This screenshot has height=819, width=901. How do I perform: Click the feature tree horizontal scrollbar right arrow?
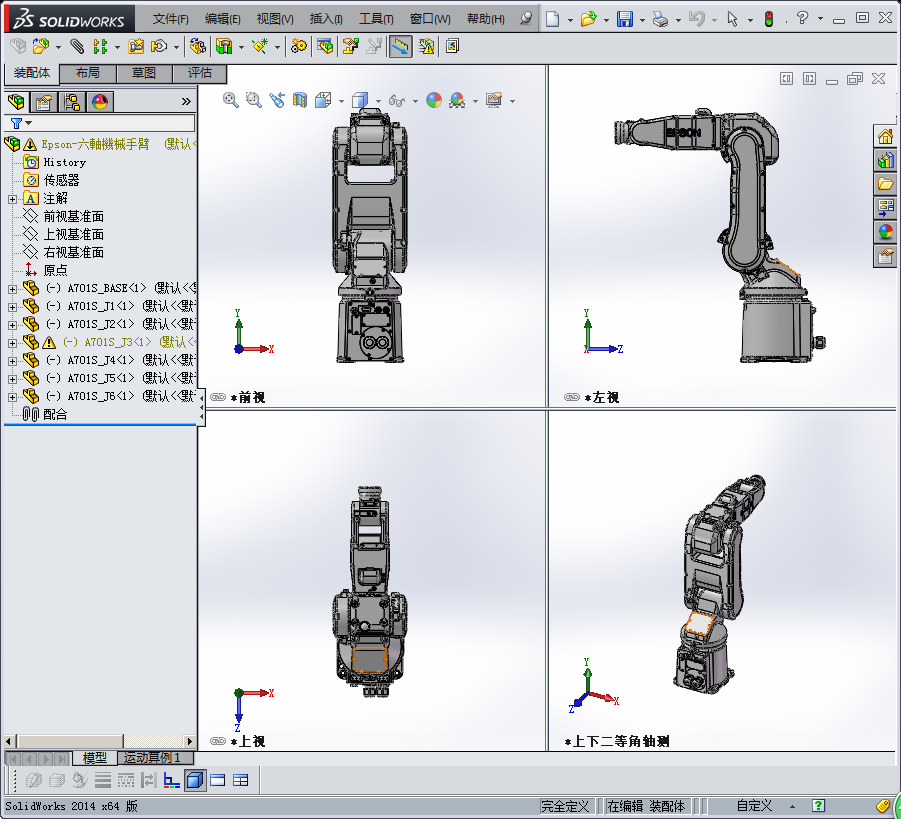click(190, 741)
